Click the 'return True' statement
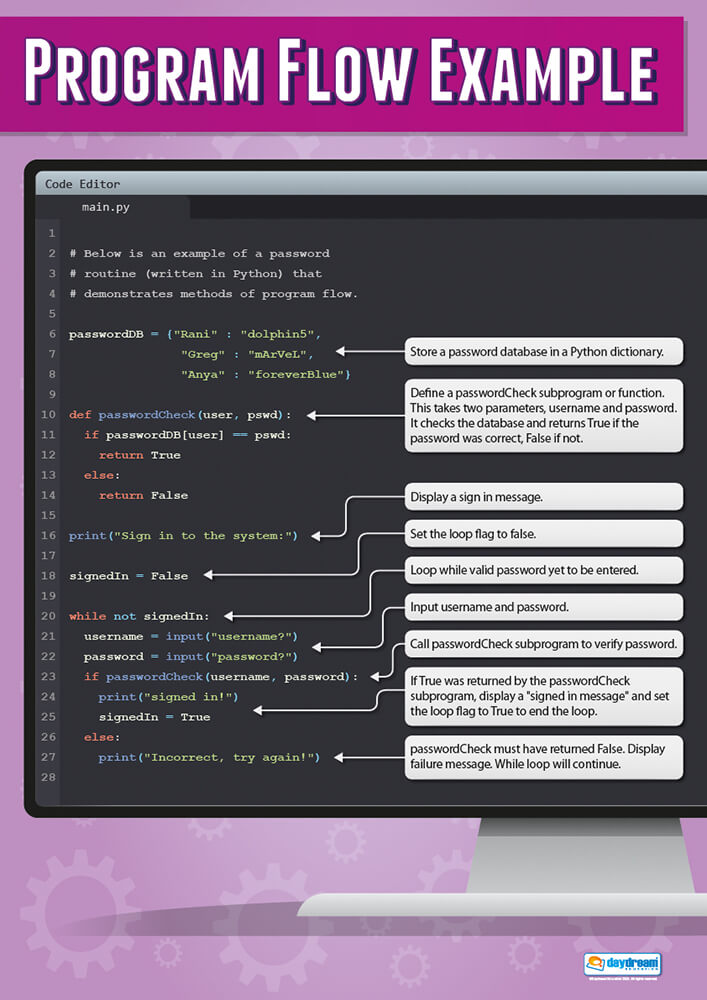This screenshot has height=1000, width=707. 139,455
